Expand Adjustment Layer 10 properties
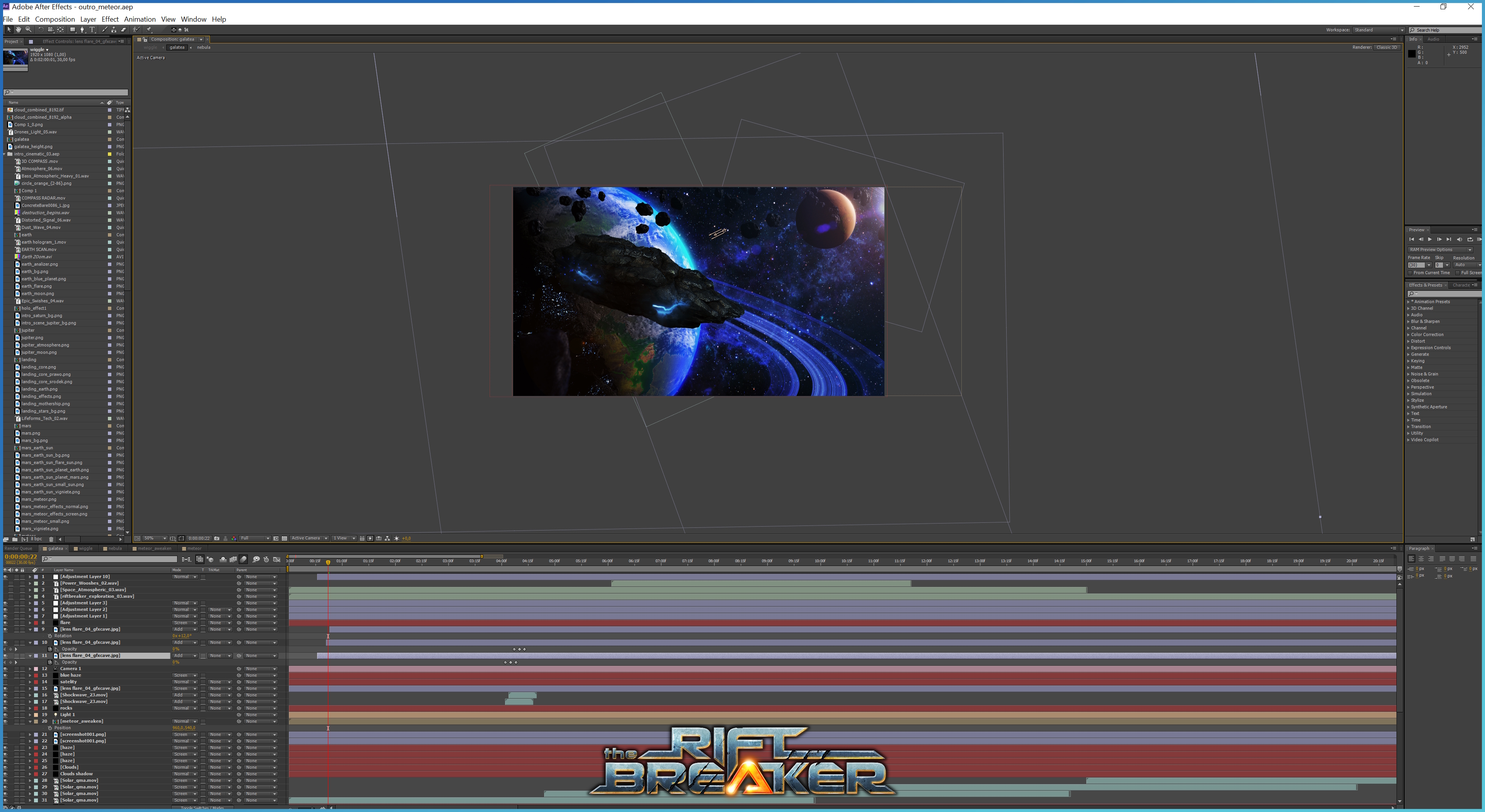 (30, 577)
